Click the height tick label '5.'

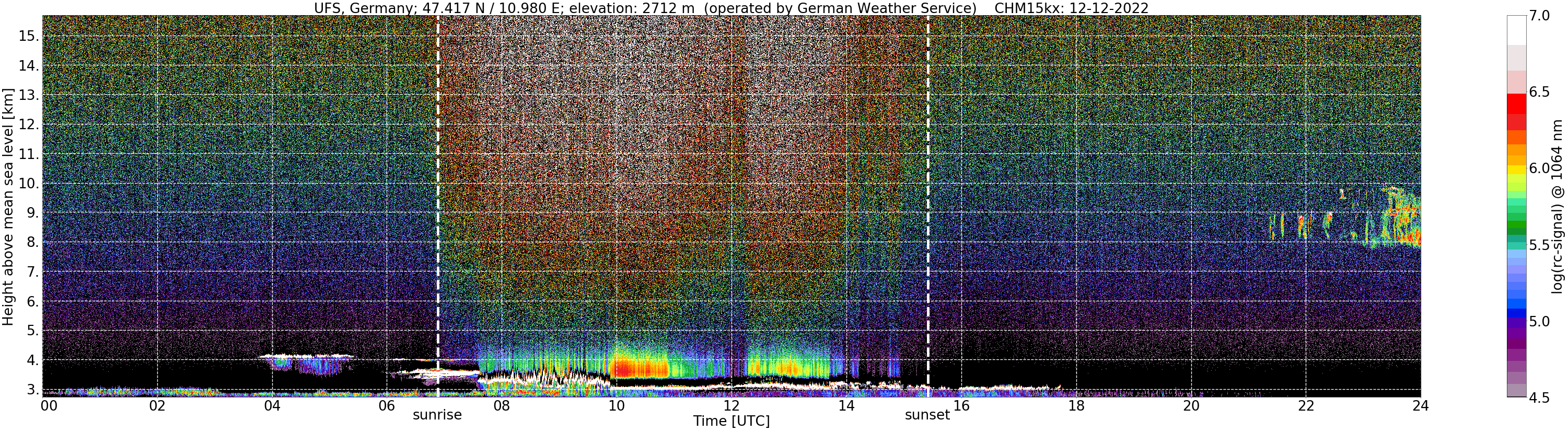click(32, 331)
